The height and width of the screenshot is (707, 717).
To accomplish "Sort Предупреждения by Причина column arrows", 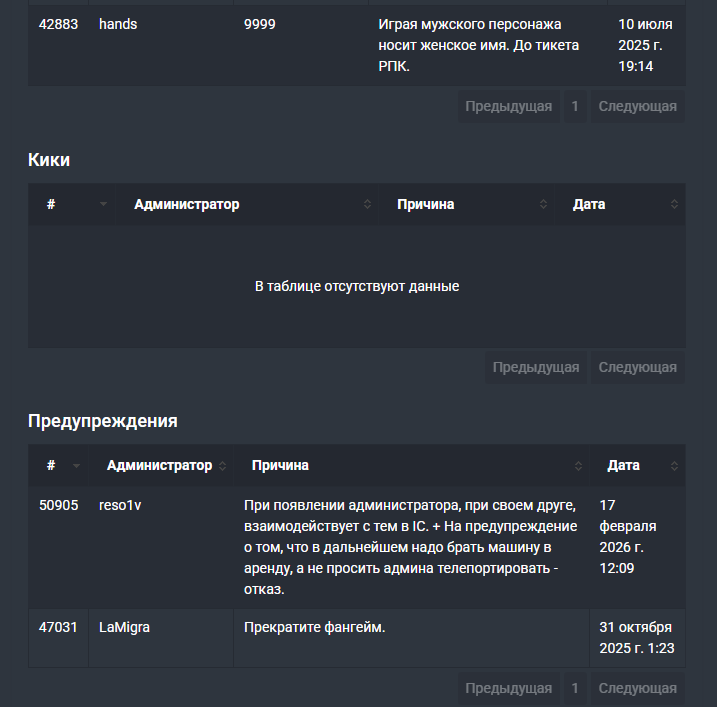I will (x=578, y=466).
